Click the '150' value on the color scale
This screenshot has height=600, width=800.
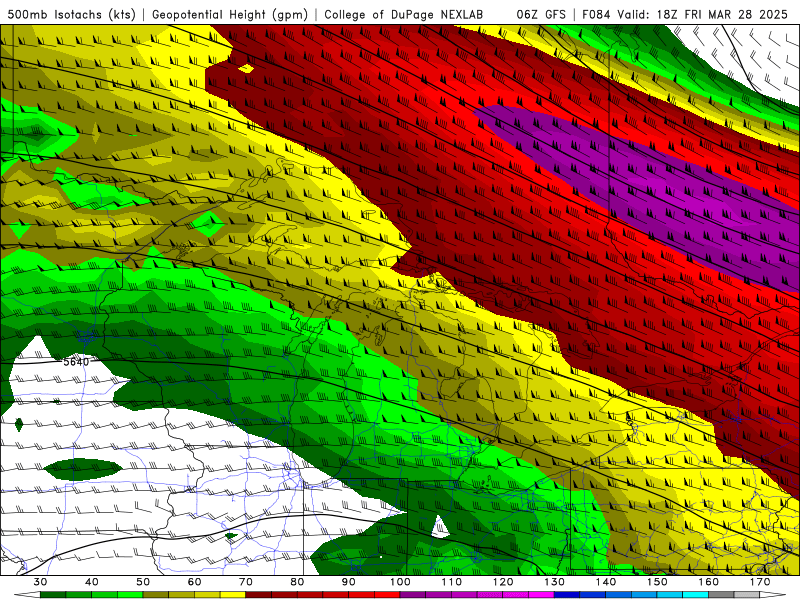point(657,582)
